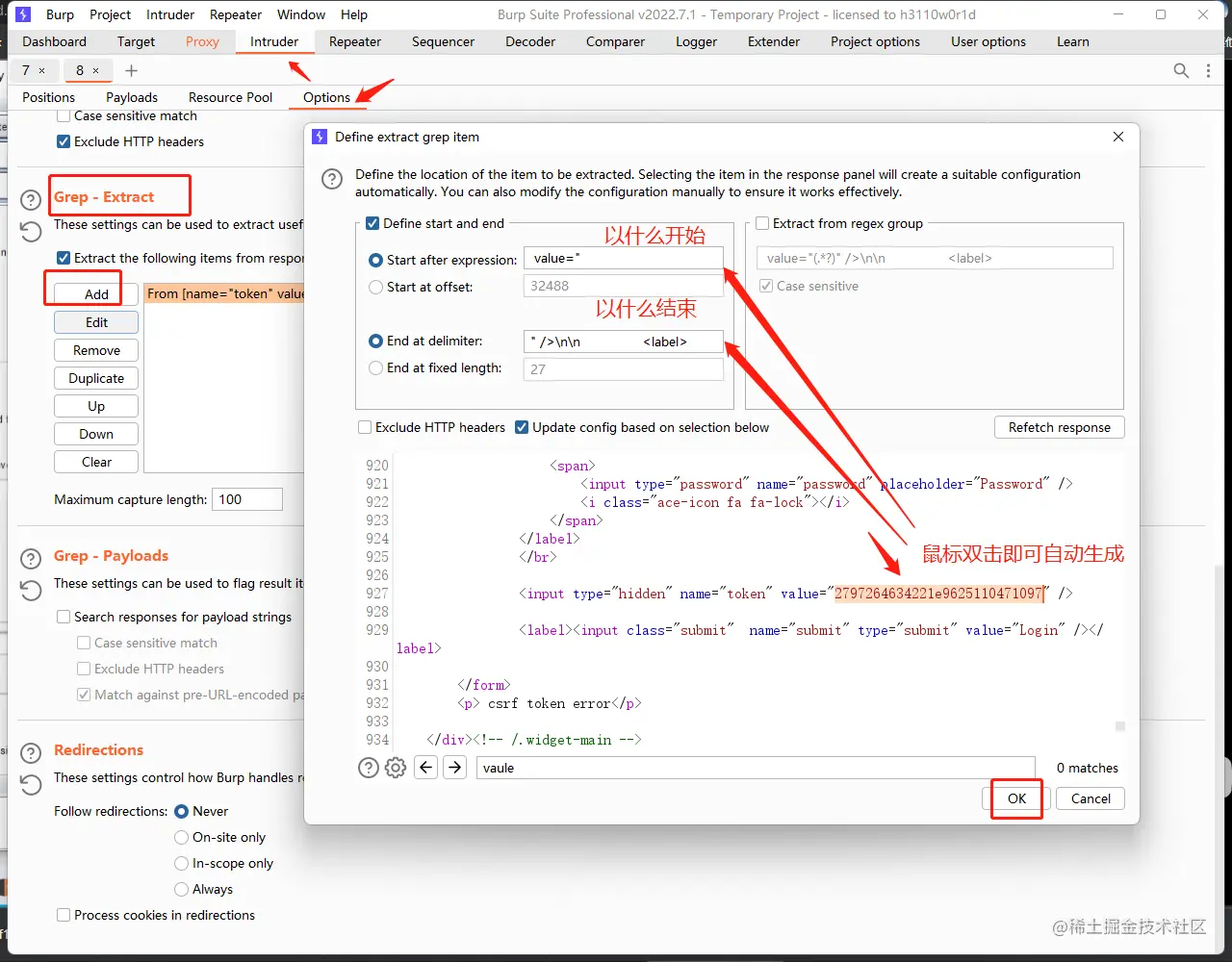
Task: Click Add button in Grep - Extract
Action: [x=96, y=294]
